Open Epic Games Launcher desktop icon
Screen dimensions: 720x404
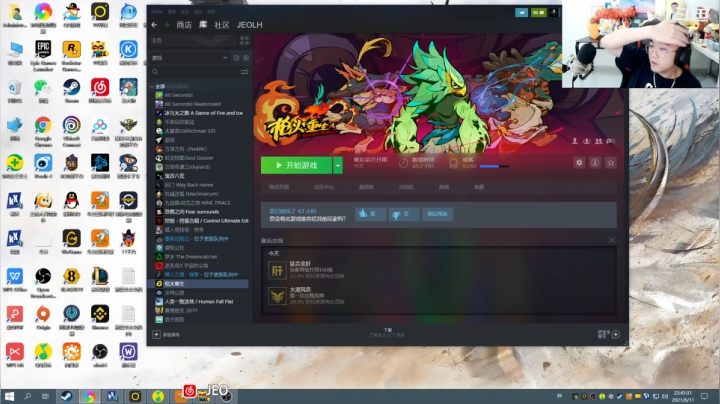point(43,54)
